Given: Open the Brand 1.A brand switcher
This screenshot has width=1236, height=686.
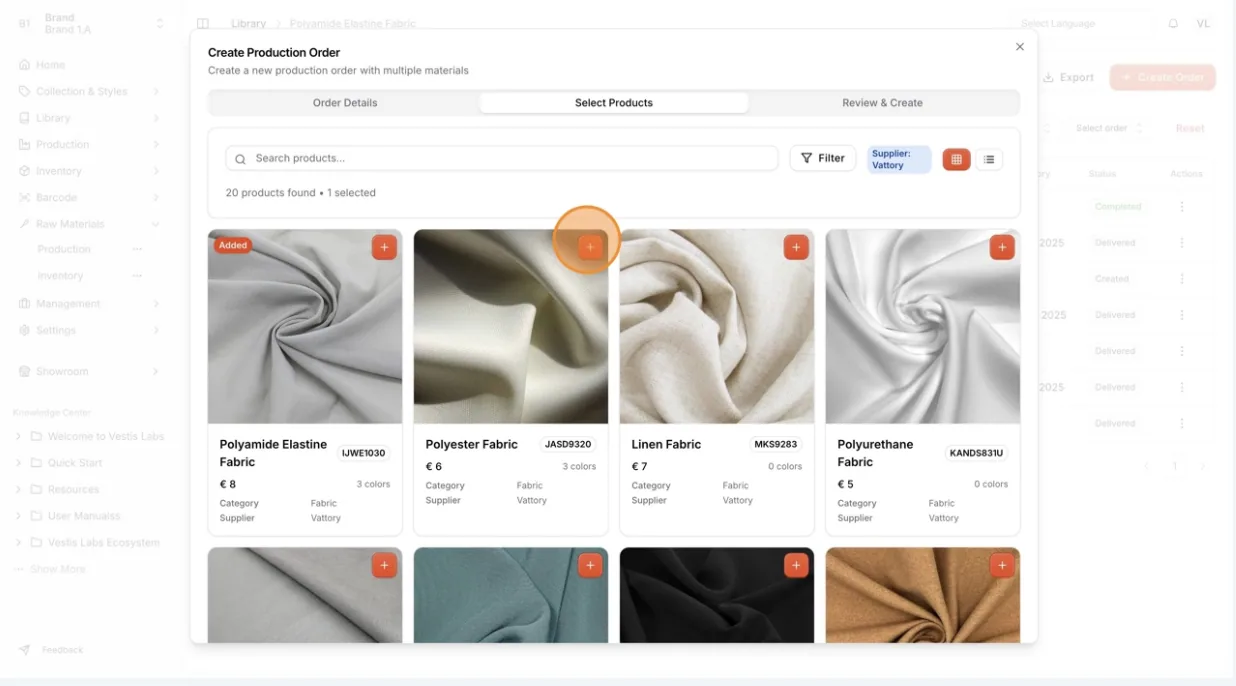Looking at the screenshot, I should pos(90,24).
